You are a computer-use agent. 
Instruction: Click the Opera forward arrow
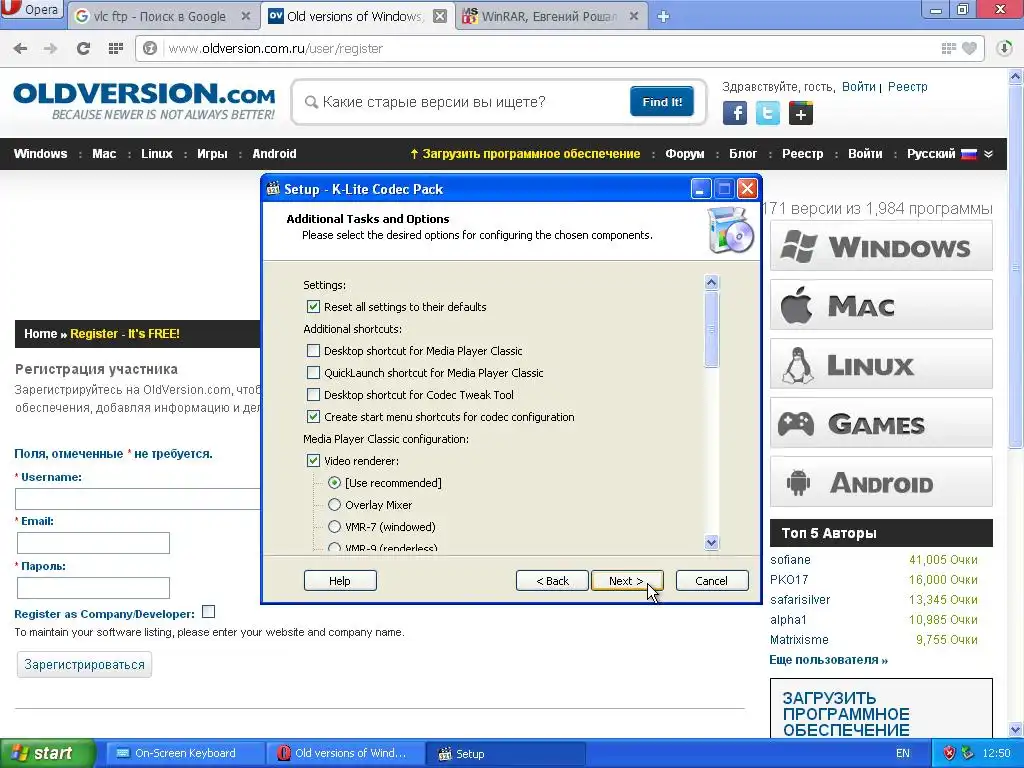point(50,48)
